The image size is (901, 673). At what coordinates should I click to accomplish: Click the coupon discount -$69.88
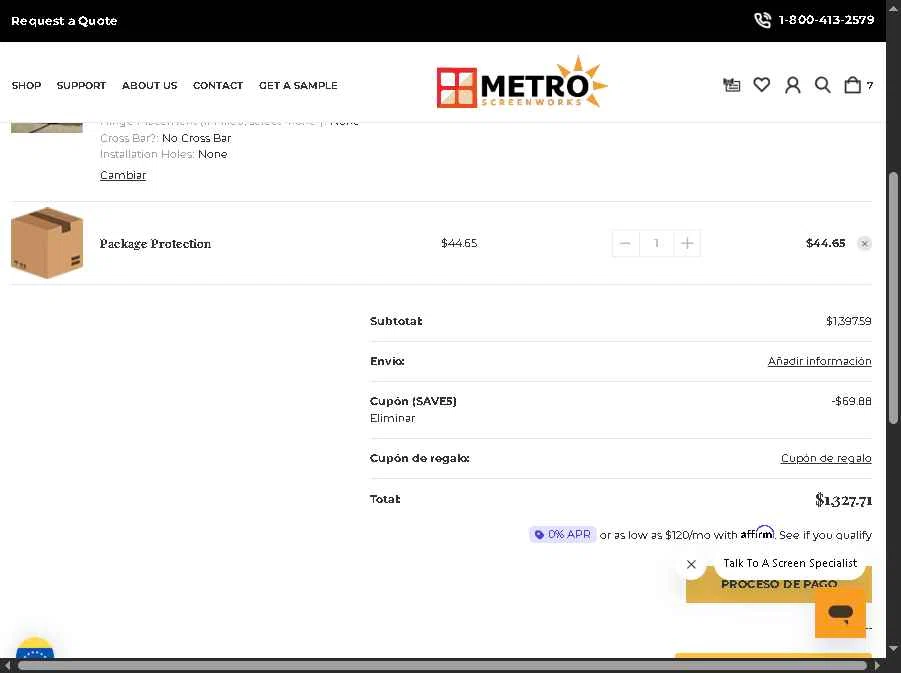pos(852,401)
